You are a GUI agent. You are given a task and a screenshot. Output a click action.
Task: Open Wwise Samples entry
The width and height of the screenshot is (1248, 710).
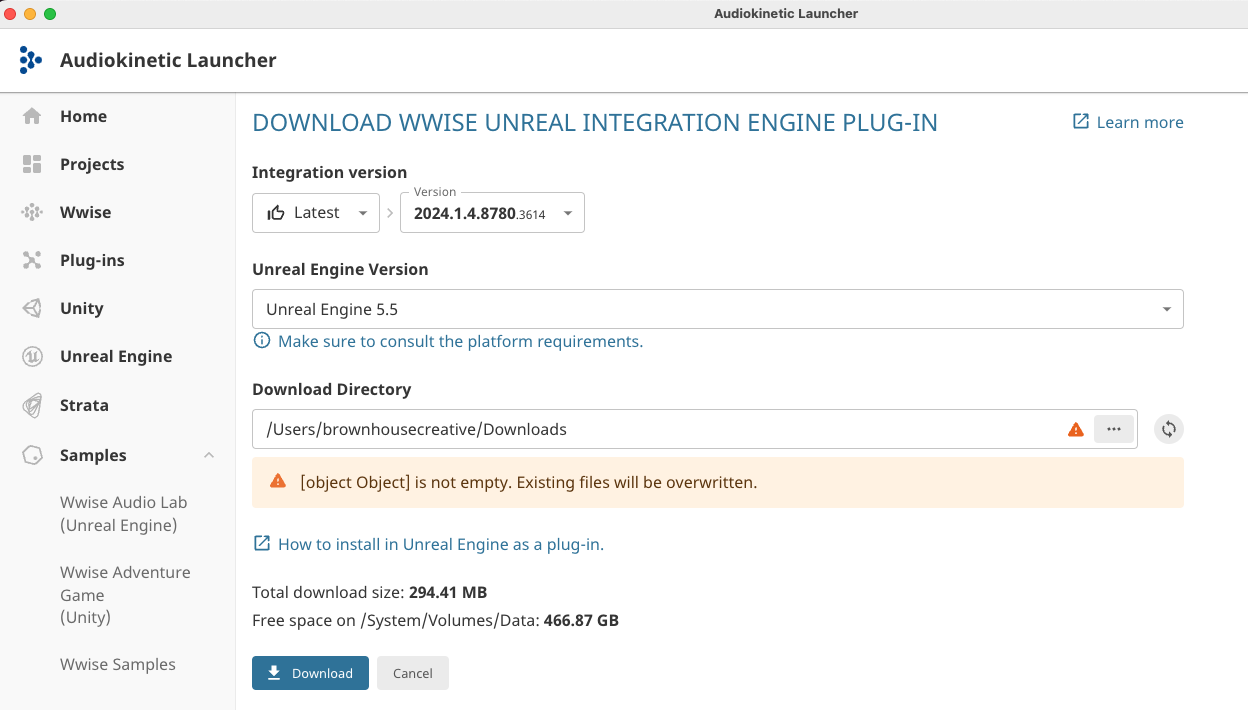click(118, 664)
